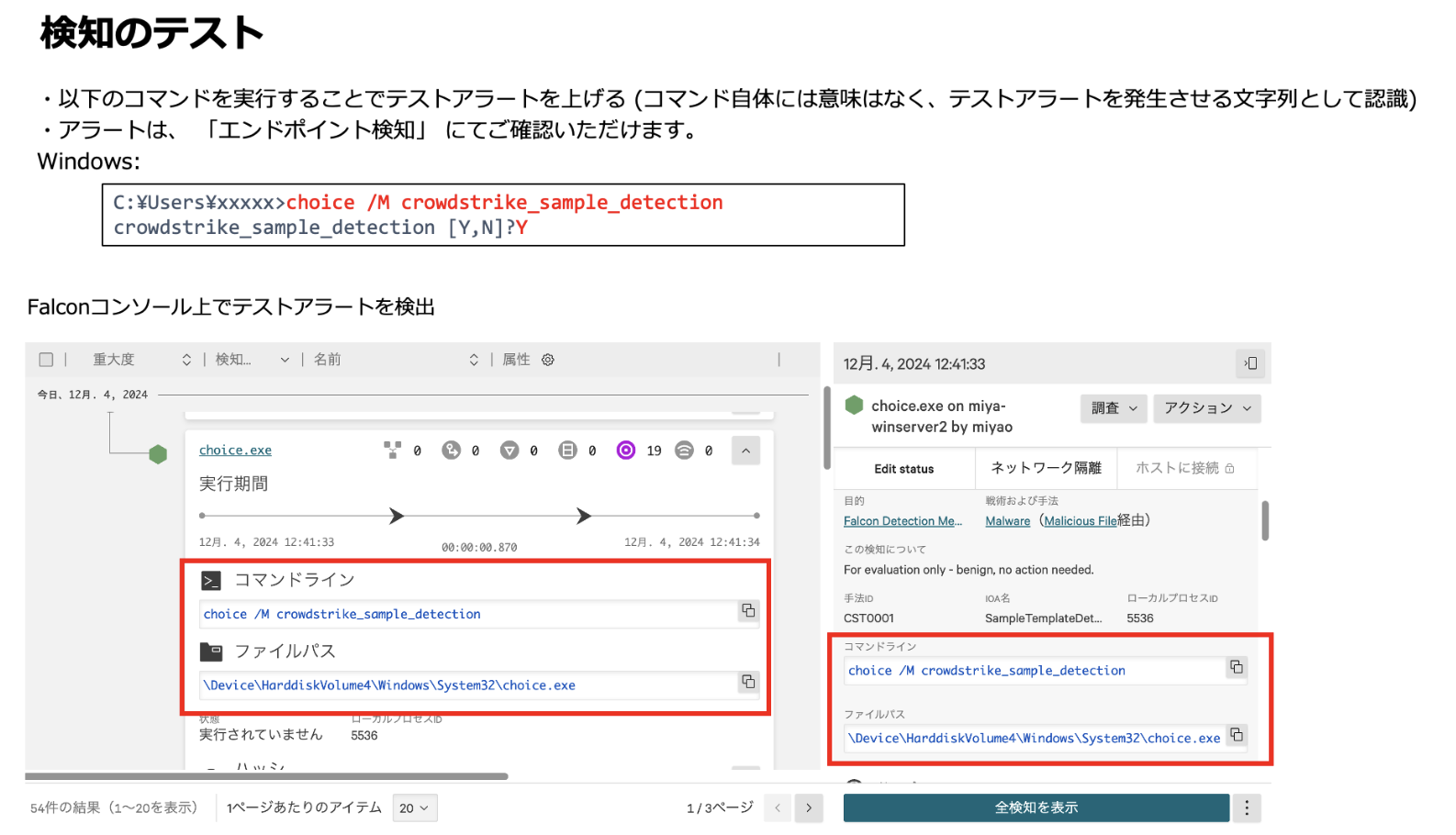The image size is (1456, 835).
Task: Click the process tree icon on the choice.exe card
Action: click(x=392, y=450)
